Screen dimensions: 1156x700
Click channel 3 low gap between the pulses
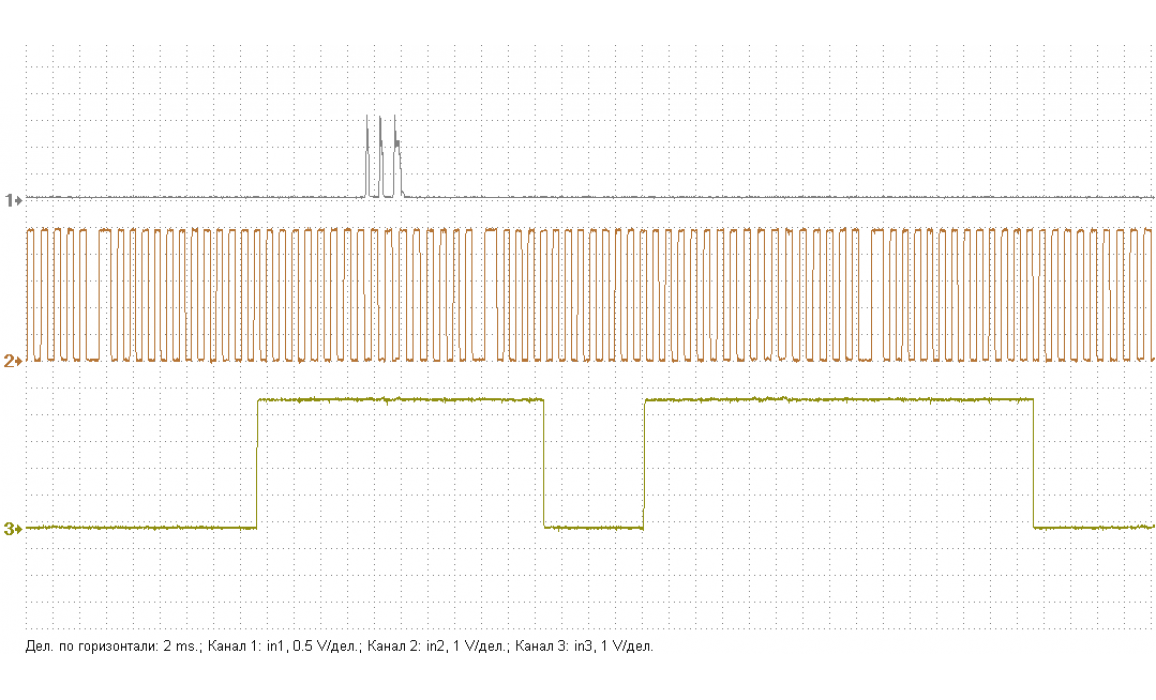tap(594, 527)
